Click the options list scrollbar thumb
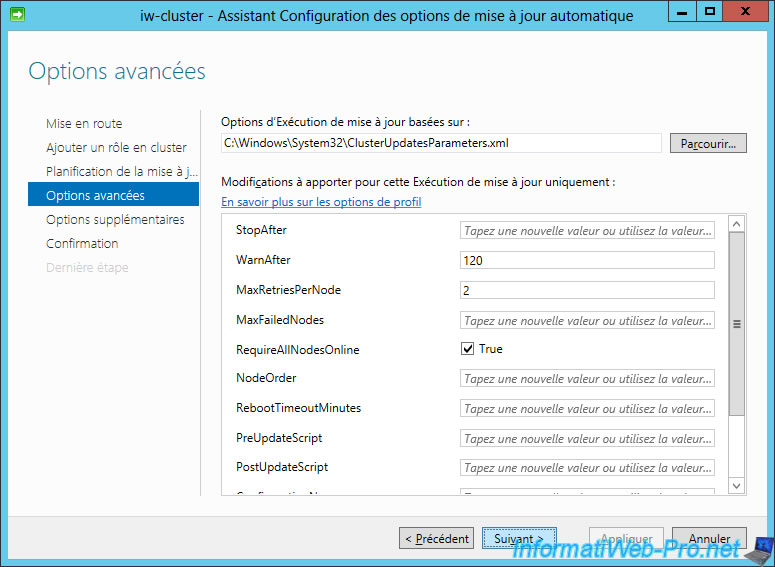The height and width of the screenshot is (567, 775). [736, 324]
